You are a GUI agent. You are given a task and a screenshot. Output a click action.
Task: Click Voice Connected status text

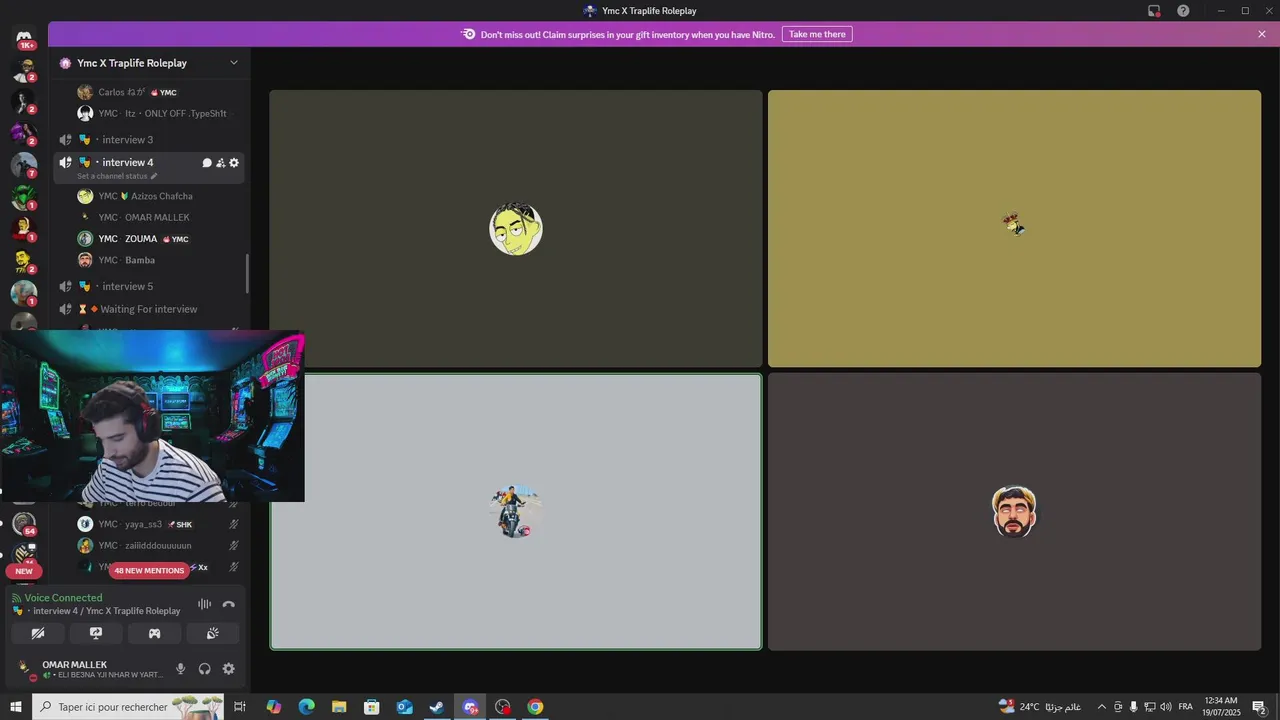[x=63, y=598]
